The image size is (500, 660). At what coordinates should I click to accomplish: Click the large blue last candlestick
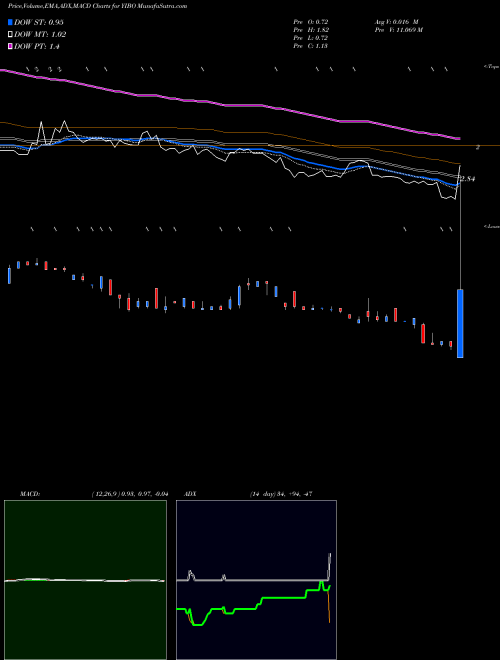pos(460,323)
